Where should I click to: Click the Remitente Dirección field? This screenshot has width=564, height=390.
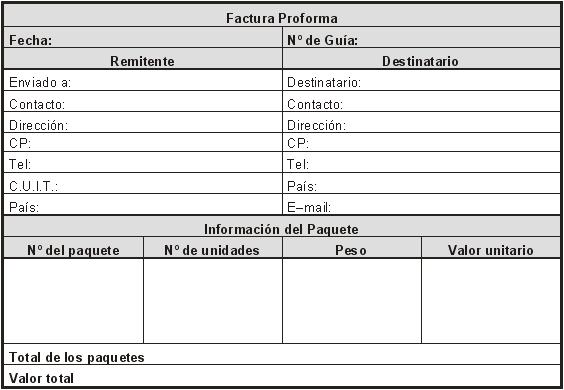(x=143, y=122)
